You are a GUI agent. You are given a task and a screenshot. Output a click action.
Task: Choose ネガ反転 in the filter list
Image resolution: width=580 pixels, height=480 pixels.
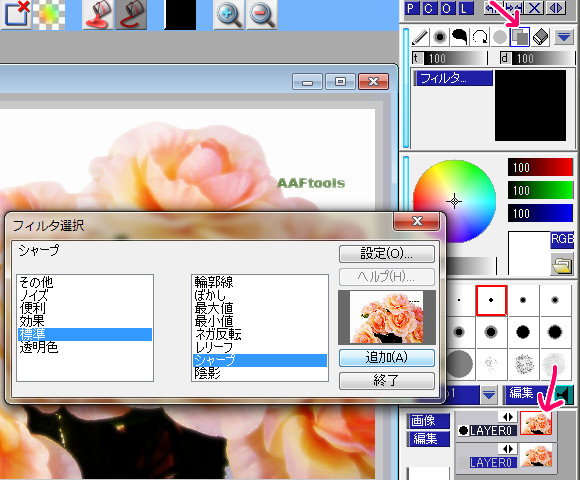point(260,334)
